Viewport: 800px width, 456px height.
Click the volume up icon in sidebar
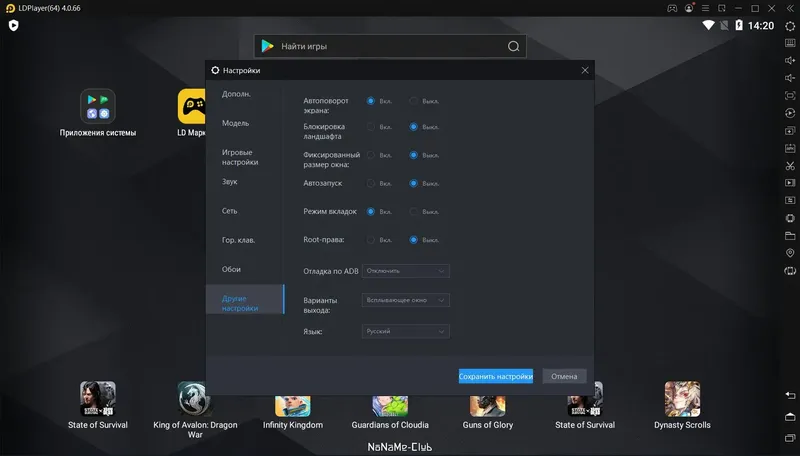(x=790, y=61)
